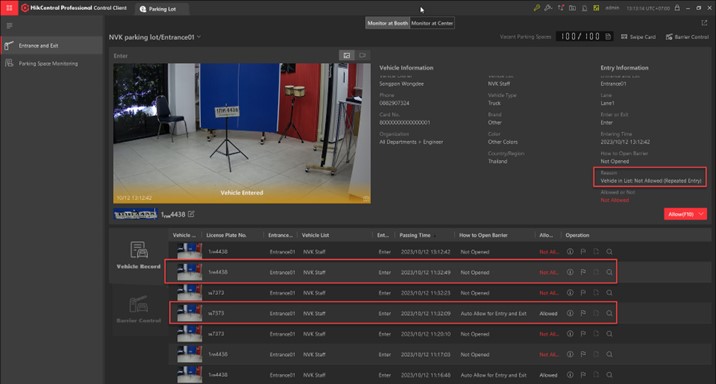Expand the Allow(F10) button dropdown arrow

tap(701, 214)
